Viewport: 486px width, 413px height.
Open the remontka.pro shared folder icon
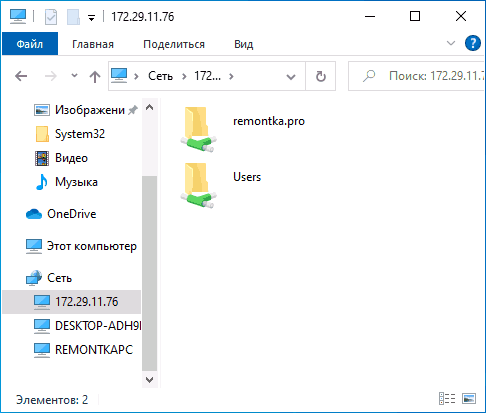tap(198, 129)
